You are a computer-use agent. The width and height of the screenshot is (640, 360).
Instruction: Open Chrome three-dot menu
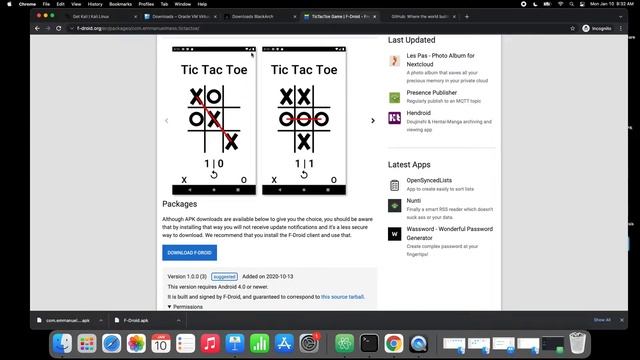621,29
